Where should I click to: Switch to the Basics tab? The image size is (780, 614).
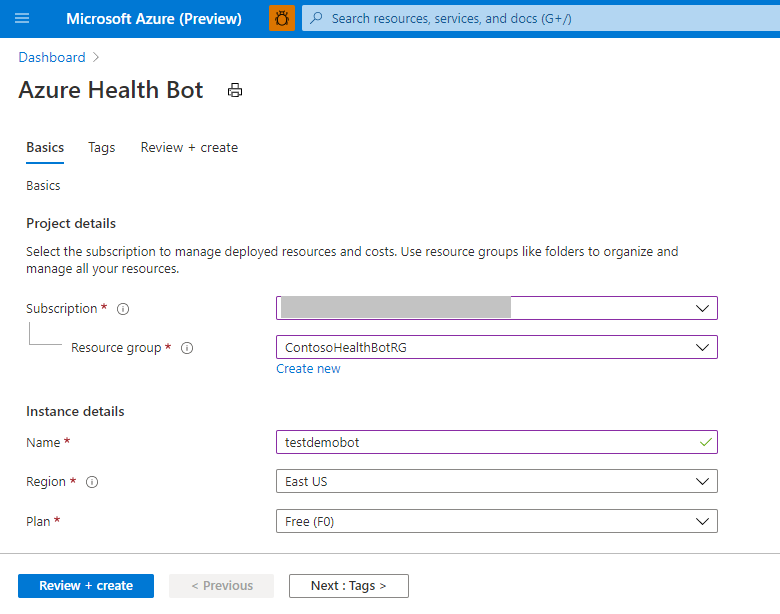click(45, 148)
